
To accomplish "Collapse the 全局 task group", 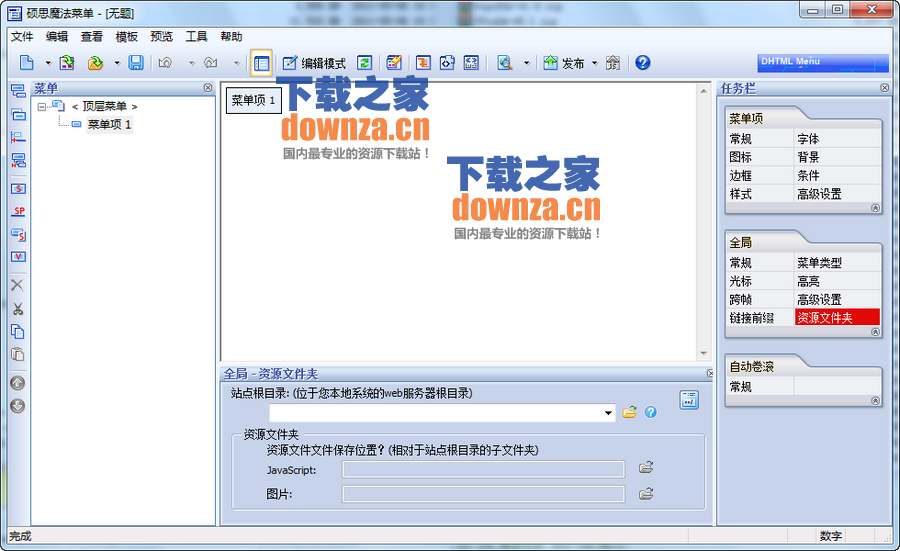I will coord(875,332).
